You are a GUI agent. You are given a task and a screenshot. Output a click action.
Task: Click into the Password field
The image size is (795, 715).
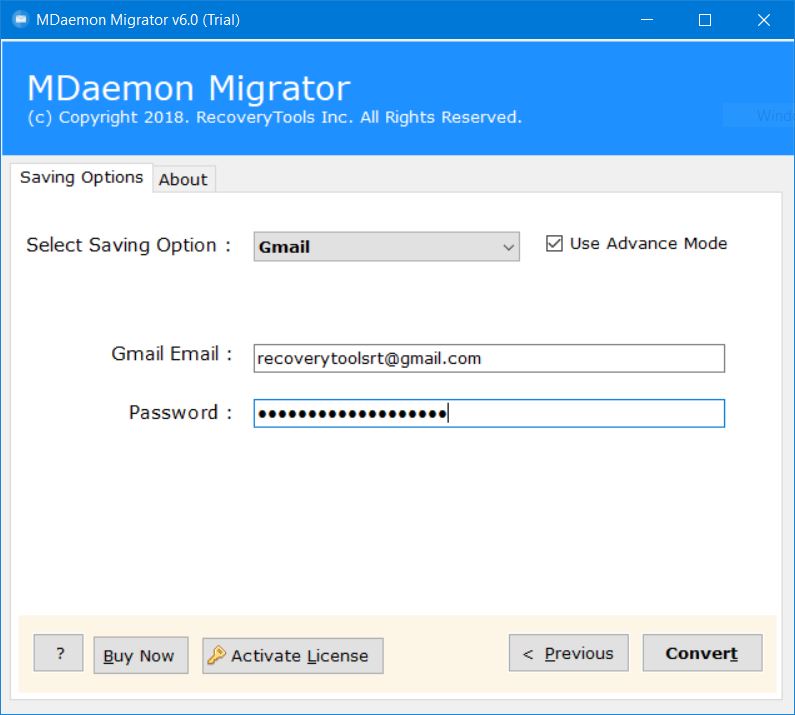[489, 413]
